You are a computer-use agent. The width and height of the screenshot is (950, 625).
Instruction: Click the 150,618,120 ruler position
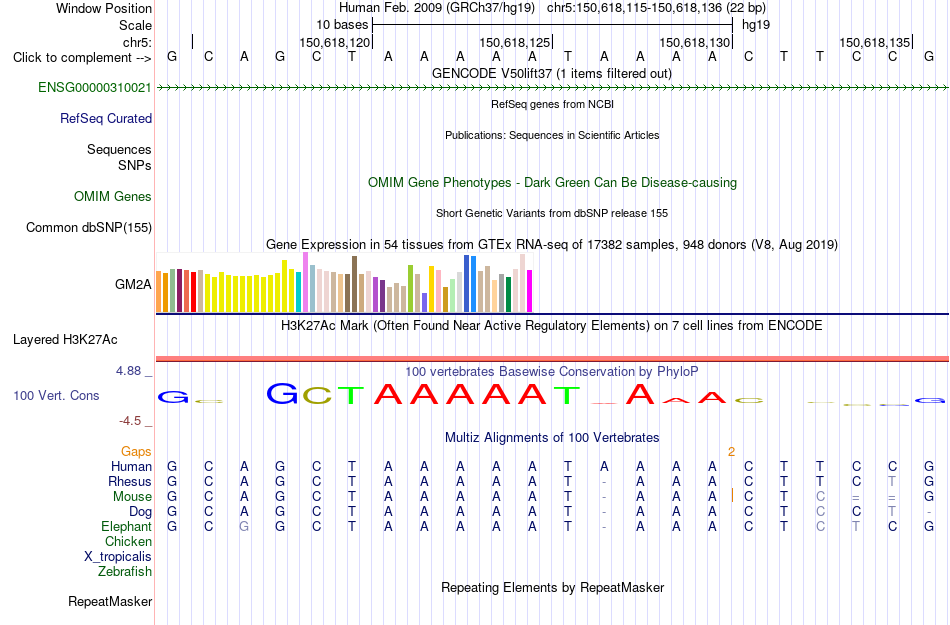tap(334, 42)
